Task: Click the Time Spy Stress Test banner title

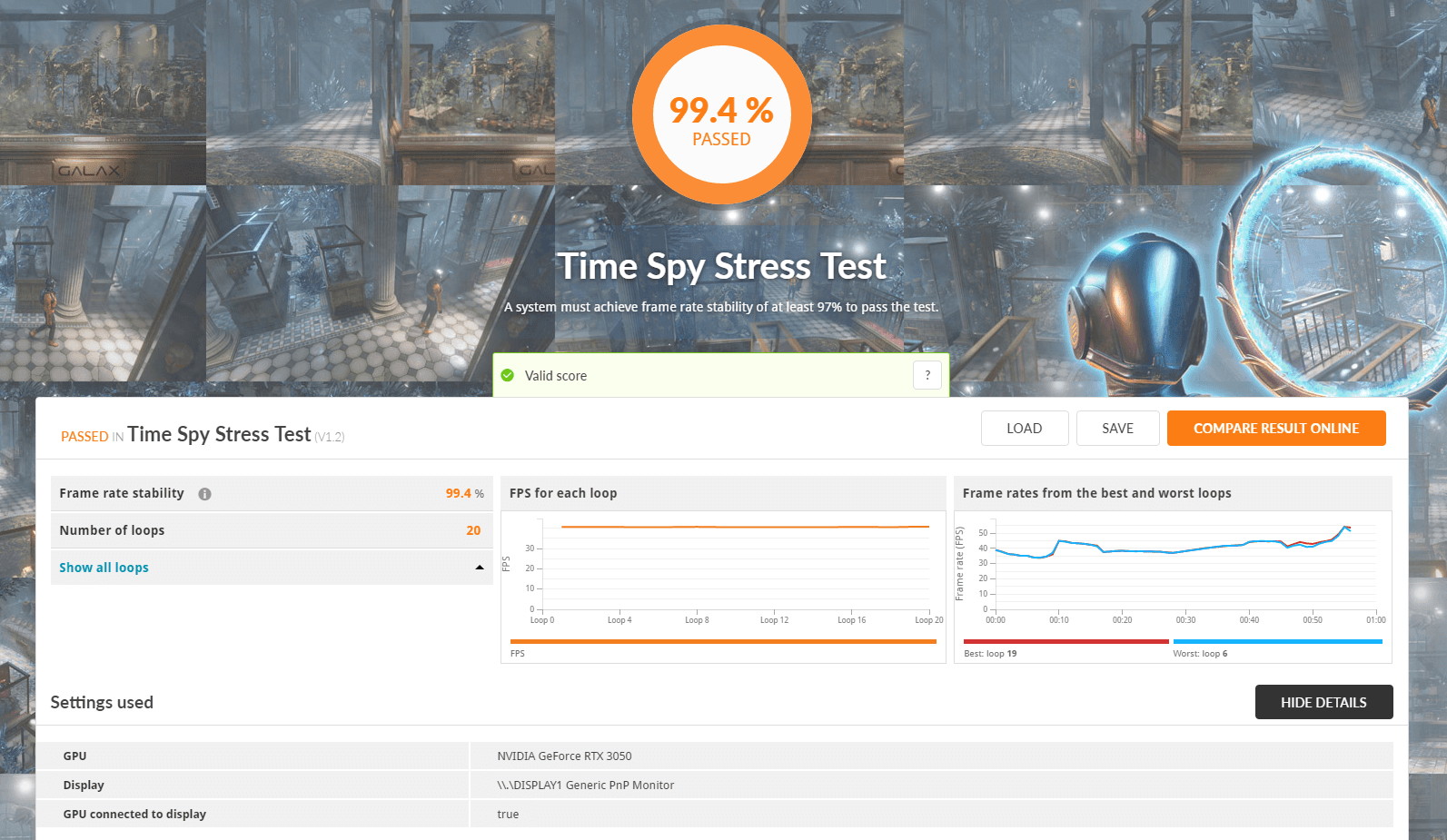Action: pyautogui.click(x=722, y=266)
